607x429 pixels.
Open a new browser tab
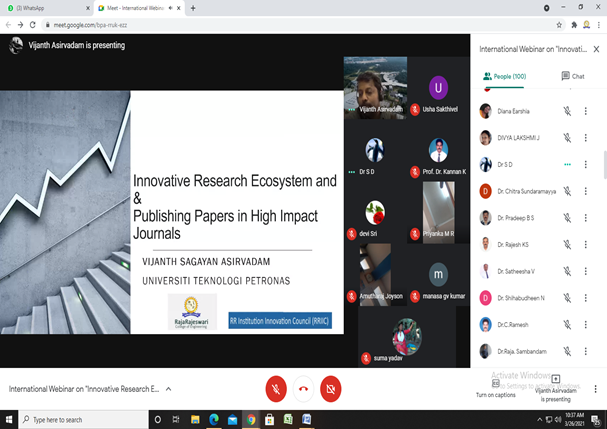pos(193,8)
